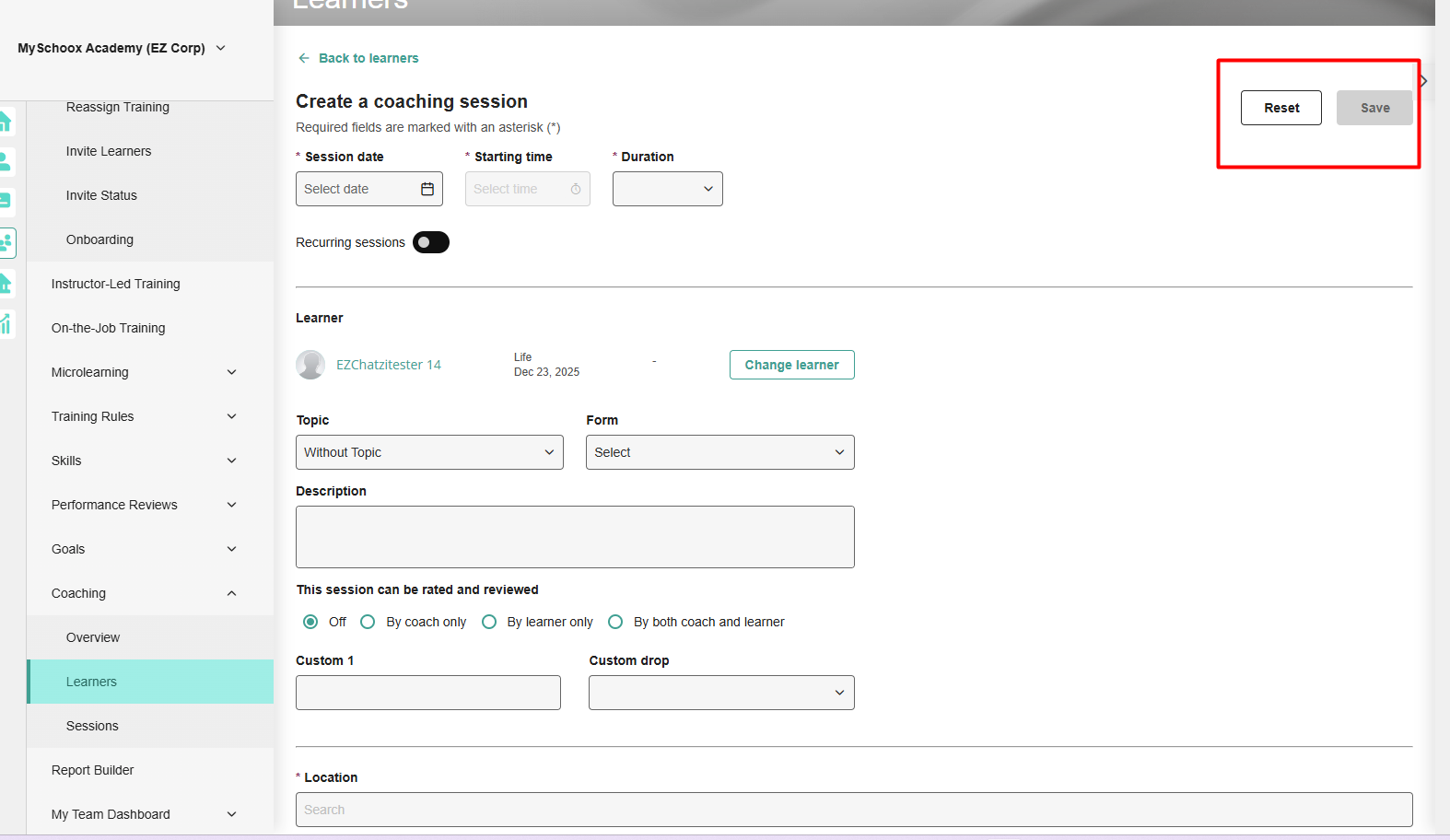Open Invite Learners in the sidebar
This screenshot has width=1450, height=840.
coord(109,151)
